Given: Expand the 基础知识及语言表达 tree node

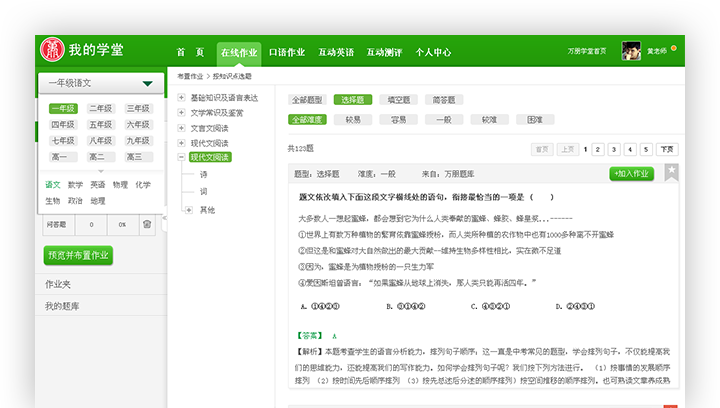Looking at the screenshot, I should pyautogui.click(x=181, y=98).
